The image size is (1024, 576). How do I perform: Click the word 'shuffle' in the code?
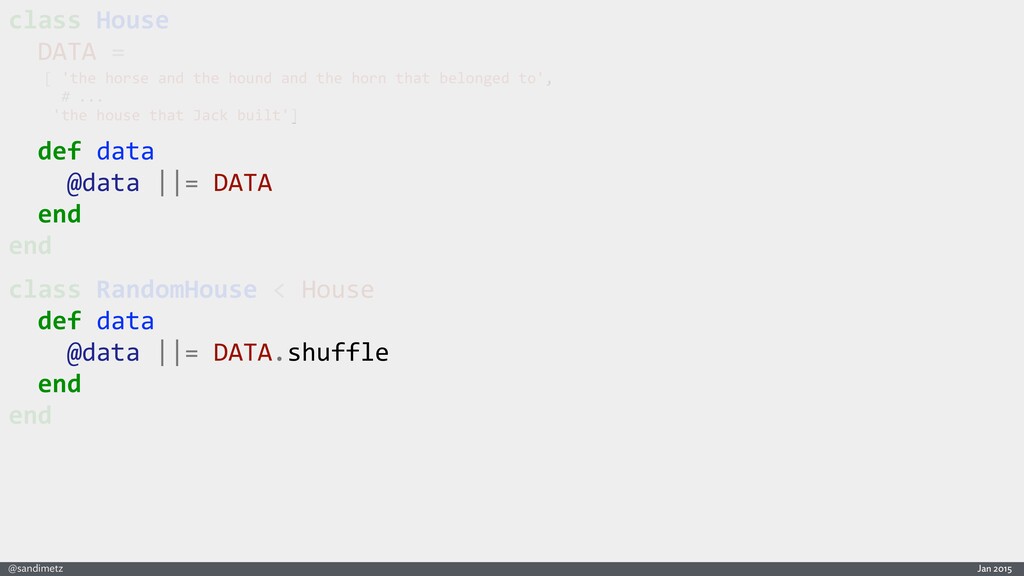pyautogui.click(x=337, y=353)
